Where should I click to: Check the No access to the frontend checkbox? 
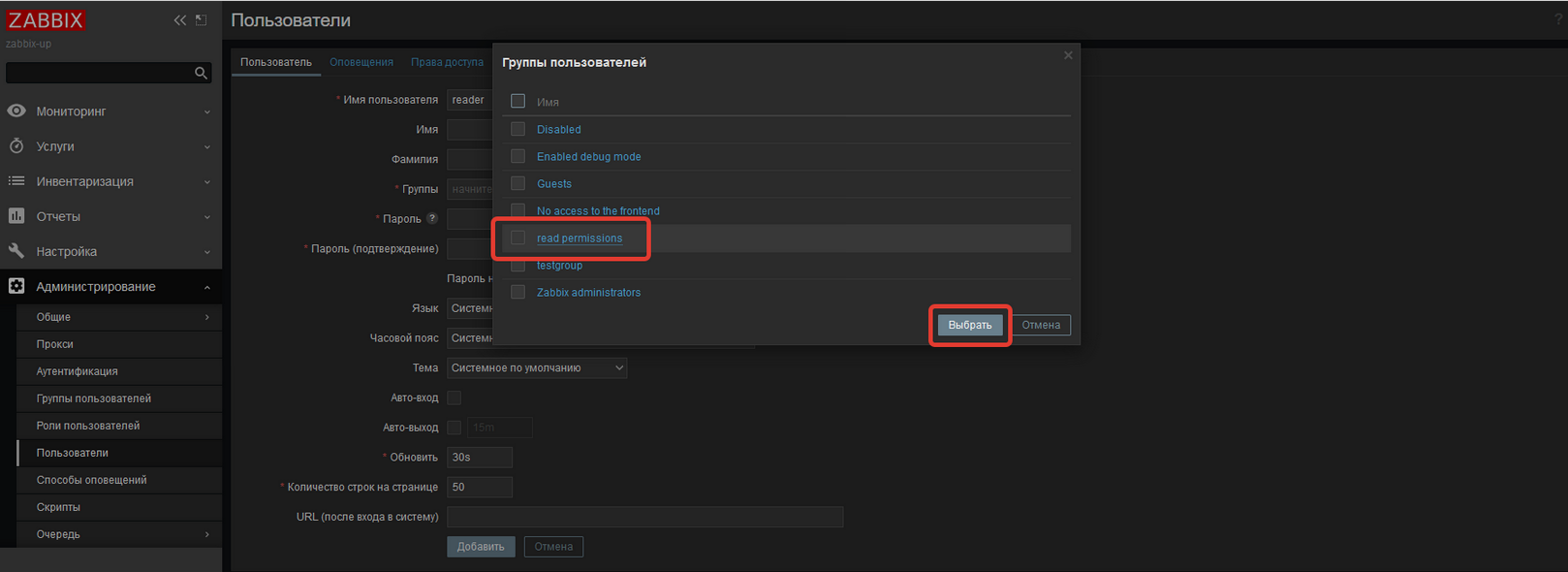coord(517,210)
